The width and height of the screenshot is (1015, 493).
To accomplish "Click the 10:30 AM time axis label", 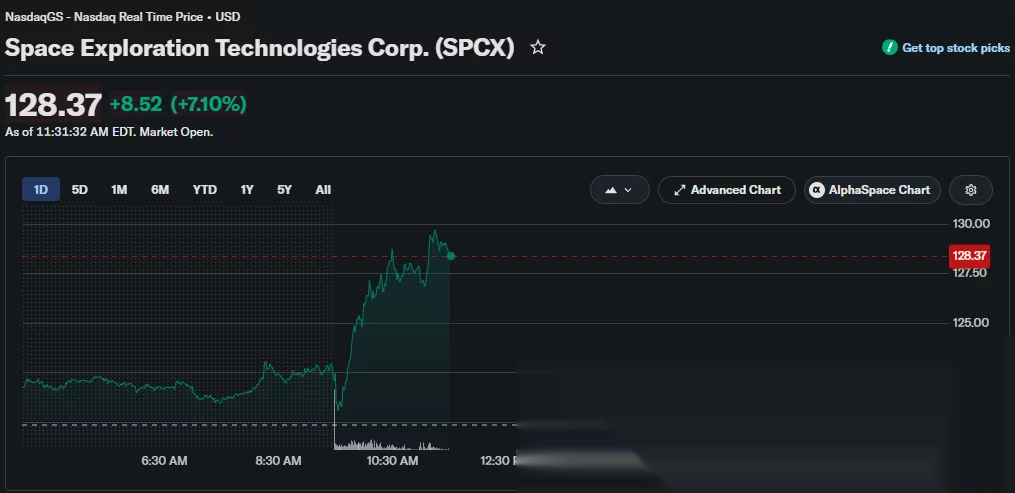I will click(x=392, y=461).
